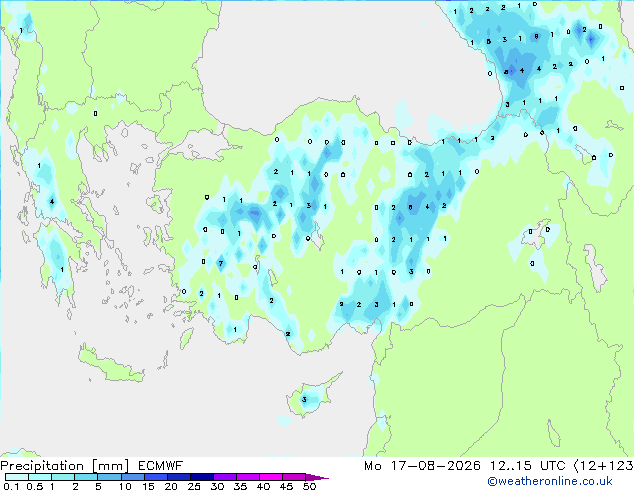Choose the 20–25 mm legend swatch

coord(179,477)
